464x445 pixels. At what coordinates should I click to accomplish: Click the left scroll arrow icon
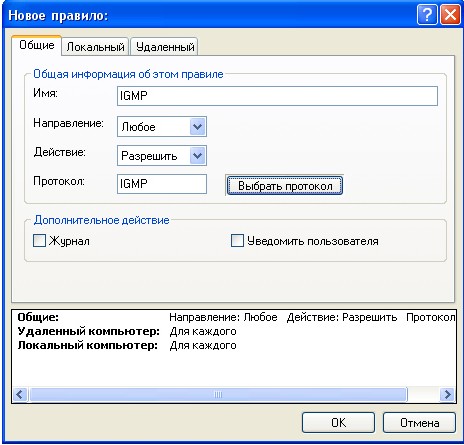[20, 395]
